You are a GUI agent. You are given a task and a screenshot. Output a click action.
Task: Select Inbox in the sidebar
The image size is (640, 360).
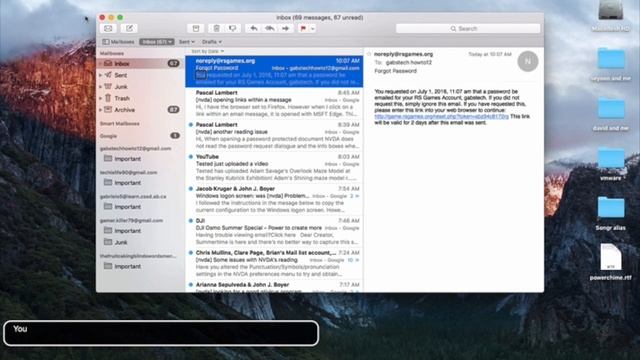point(140,63)
